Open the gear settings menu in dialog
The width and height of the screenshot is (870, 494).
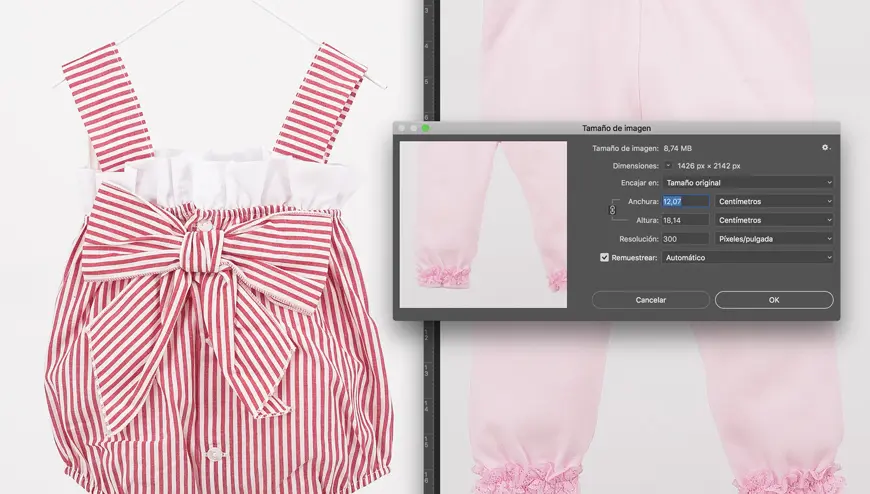tap(825, 148)
